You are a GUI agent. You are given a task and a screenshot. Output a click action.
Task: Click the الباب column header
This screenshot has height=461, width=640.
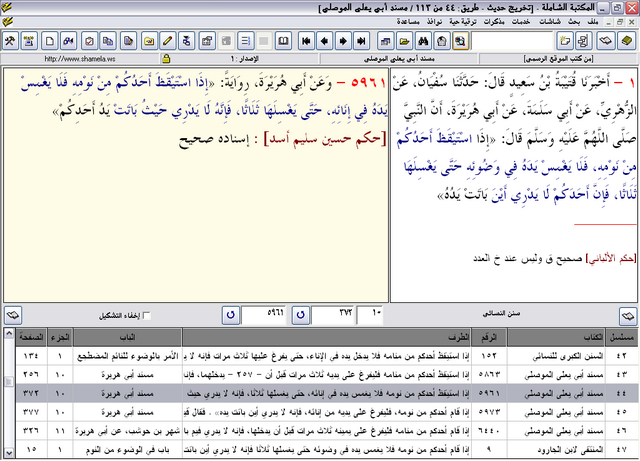(127, 337)
